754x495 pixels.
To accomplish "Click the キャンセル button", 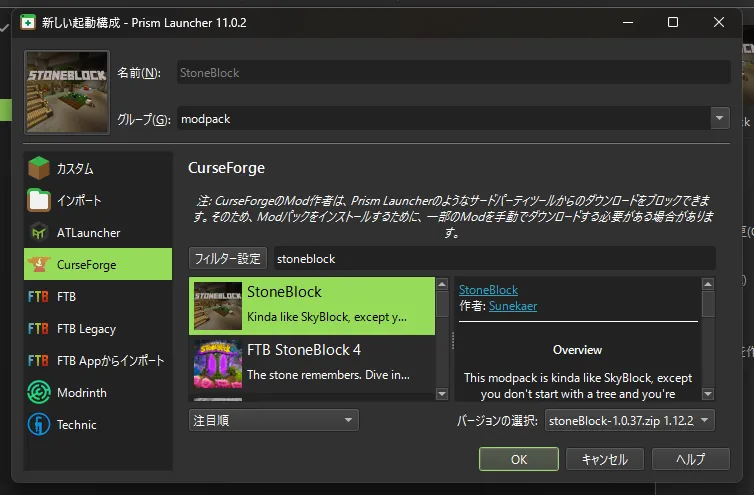I will [x=604, y=459].
